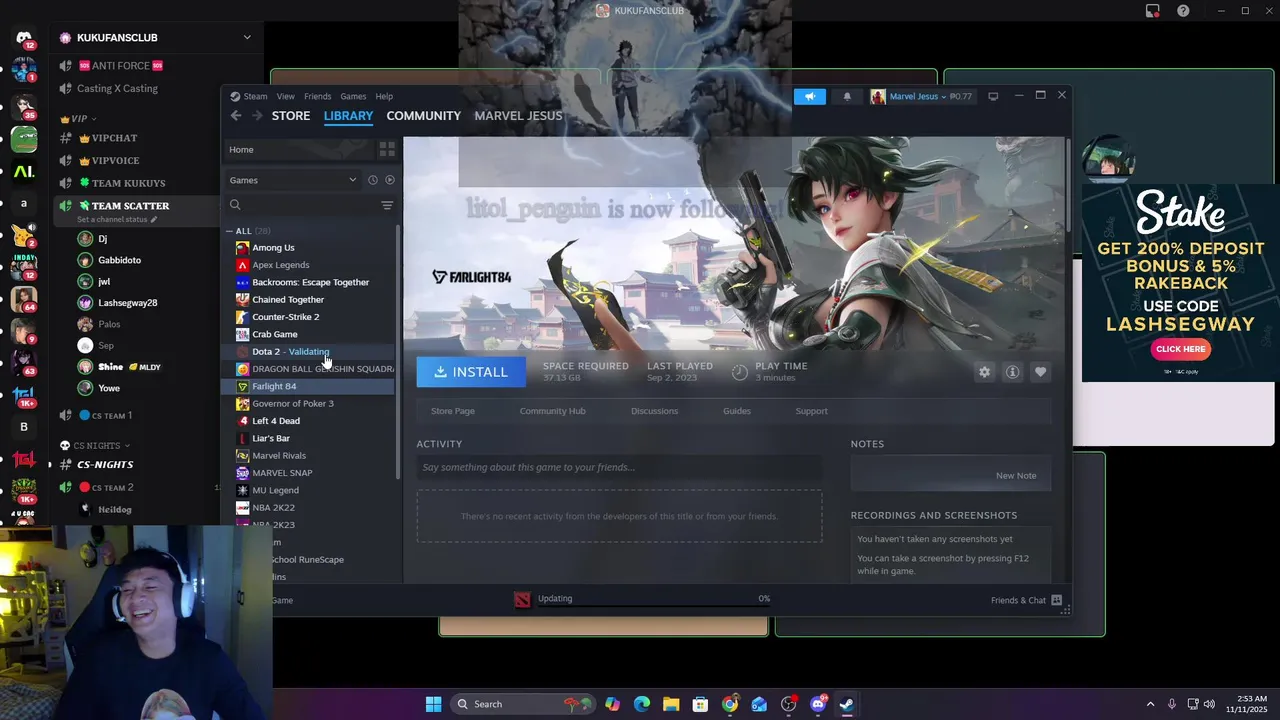Select Among Us in library list
This screenshot has height=720, width=1280.
coord(273,248)
